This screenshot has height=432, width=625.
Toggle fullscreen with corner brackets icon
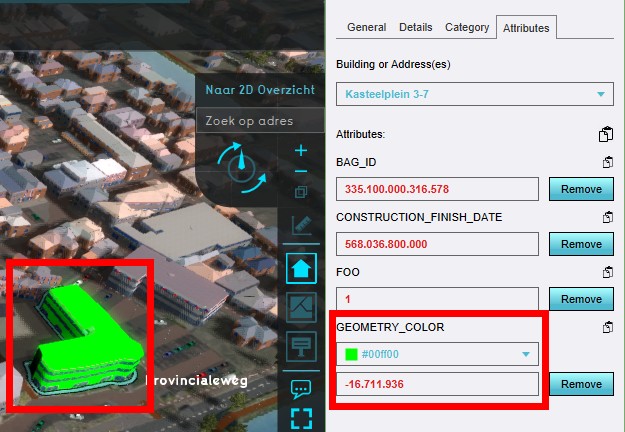pos(301,418)
